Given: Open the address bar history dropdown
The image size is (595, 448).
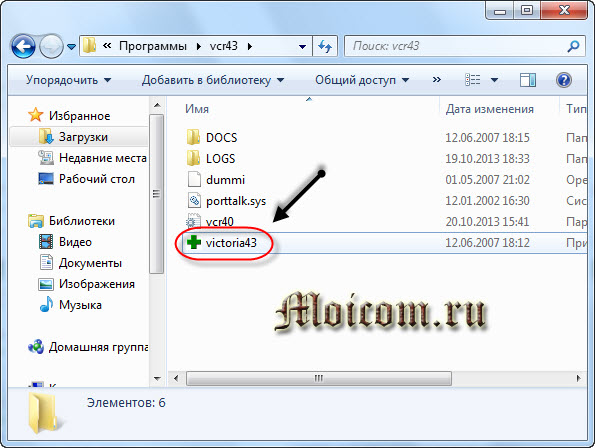Looking at the screenshot, I should click(x=302, y=47).
